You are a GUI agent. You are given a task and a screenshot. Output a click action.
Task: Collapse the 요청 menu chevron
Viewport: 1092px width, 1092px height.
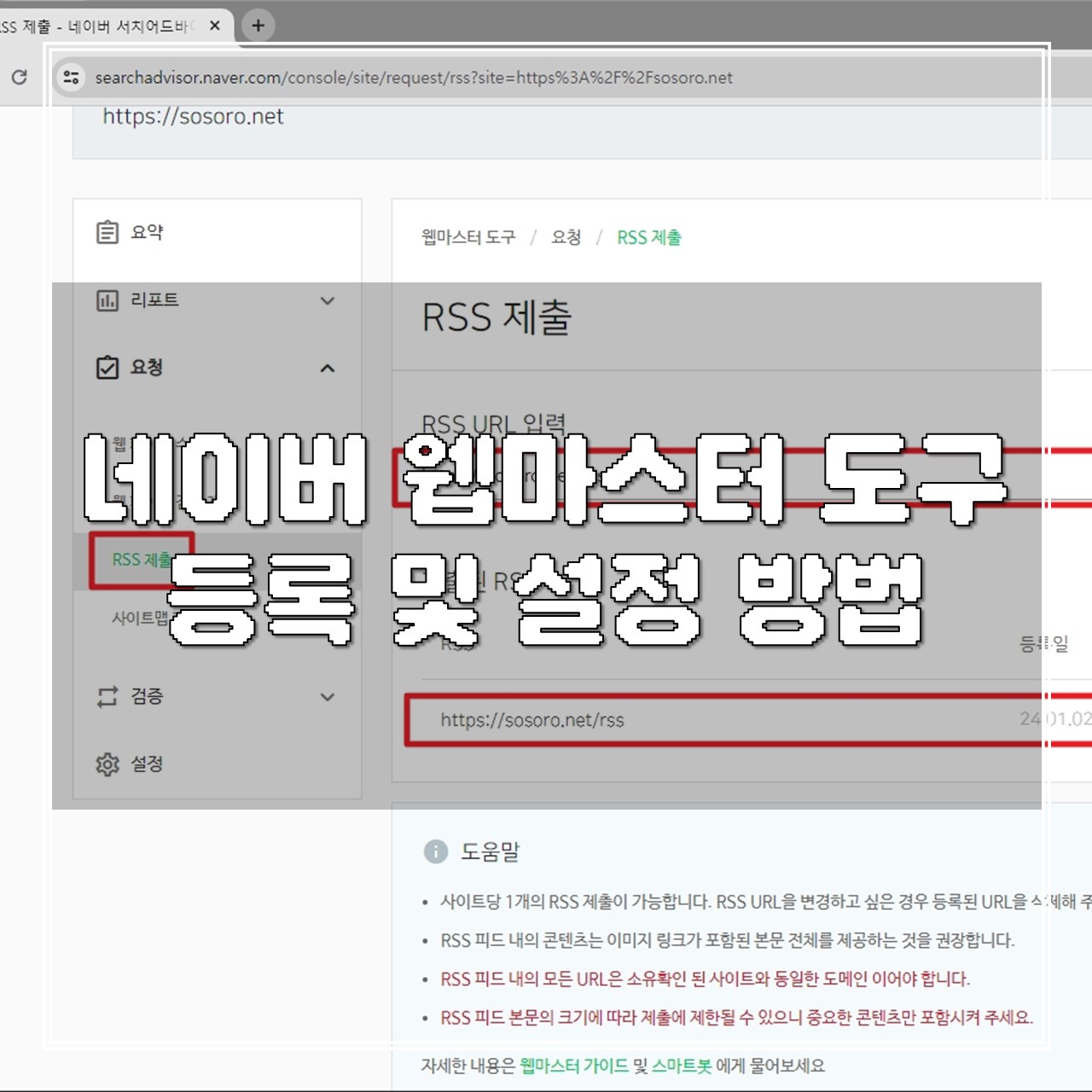click(328, 369)
